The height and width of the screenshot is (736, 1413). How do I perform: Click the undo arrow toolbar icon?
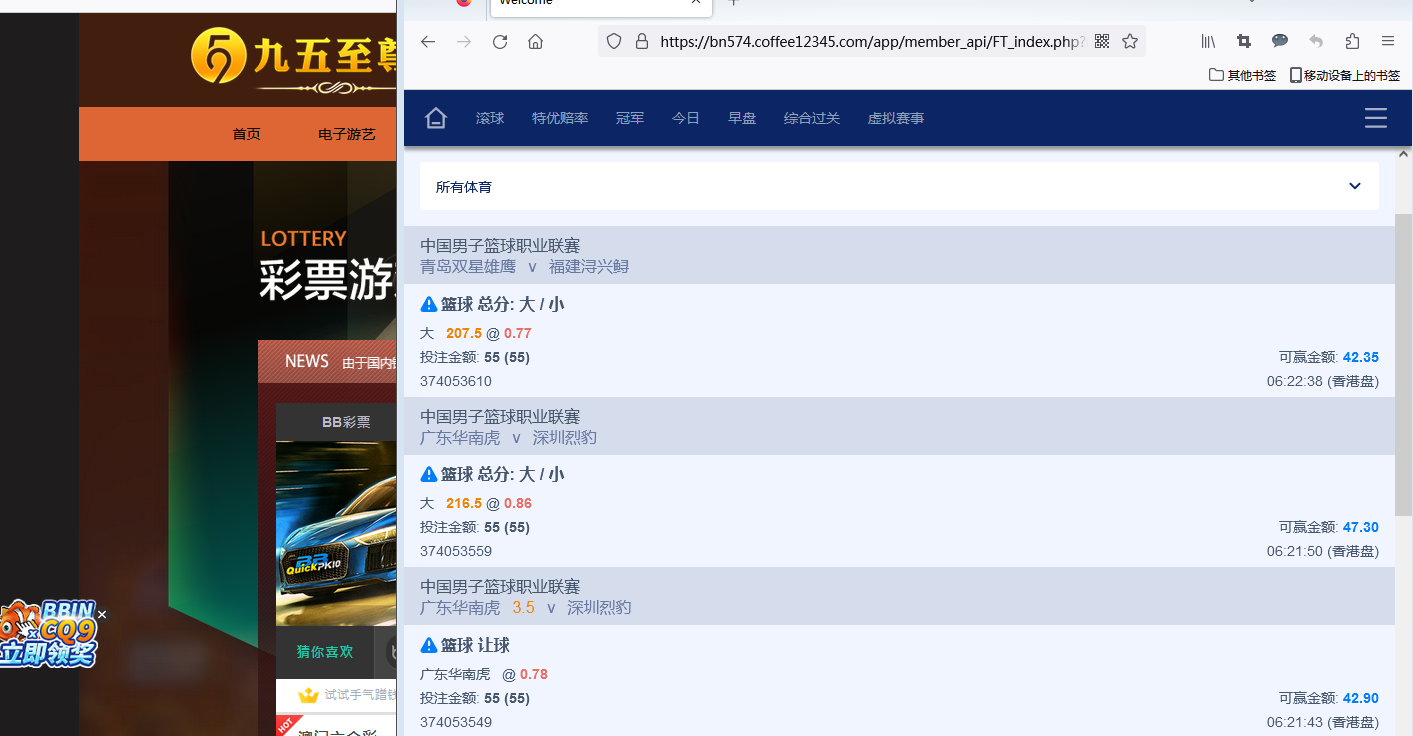point(1316,41)
